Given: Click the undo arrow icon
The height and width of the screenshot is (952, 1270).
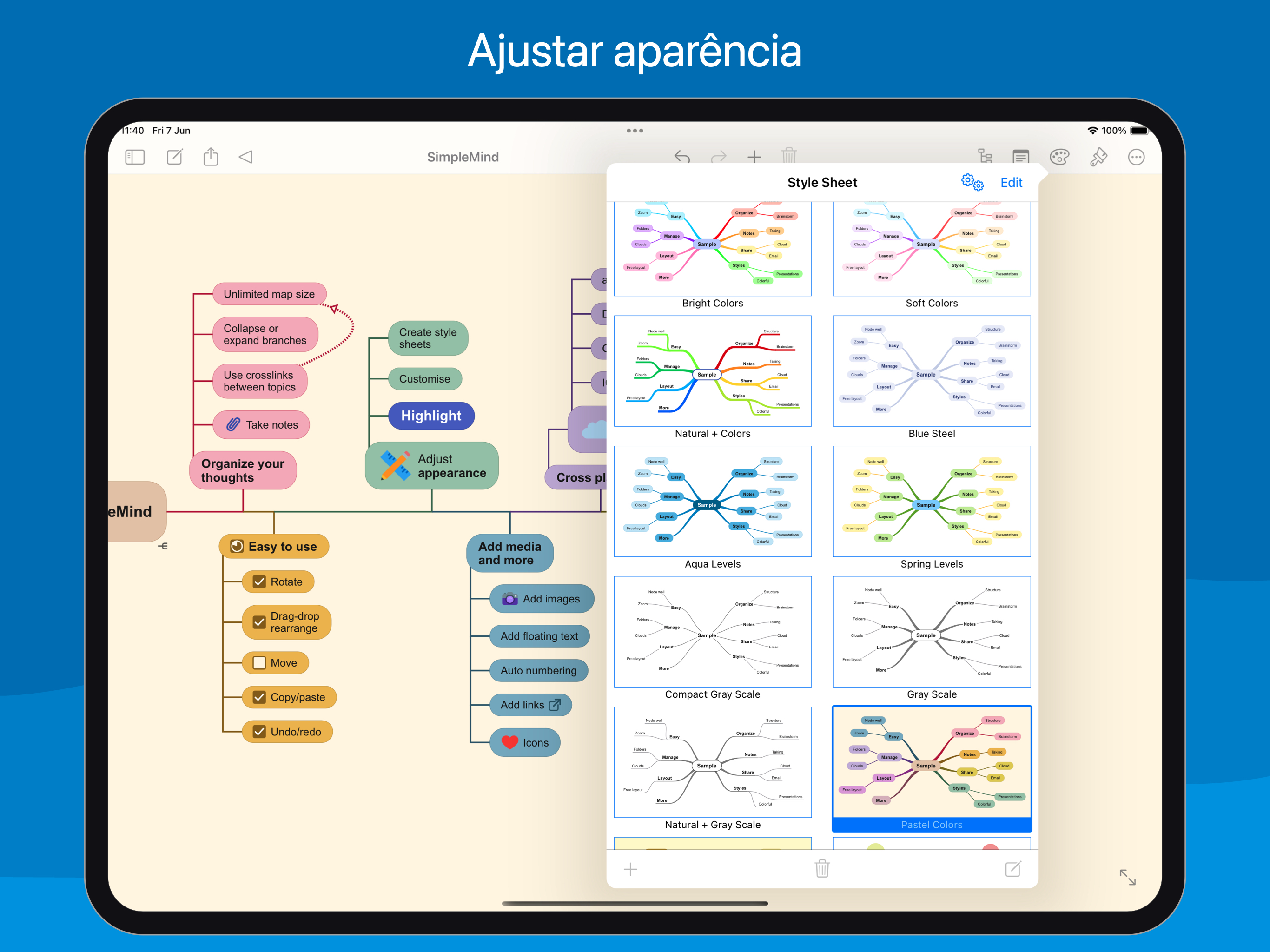Looking at the screenshot, I should [681, 157].
